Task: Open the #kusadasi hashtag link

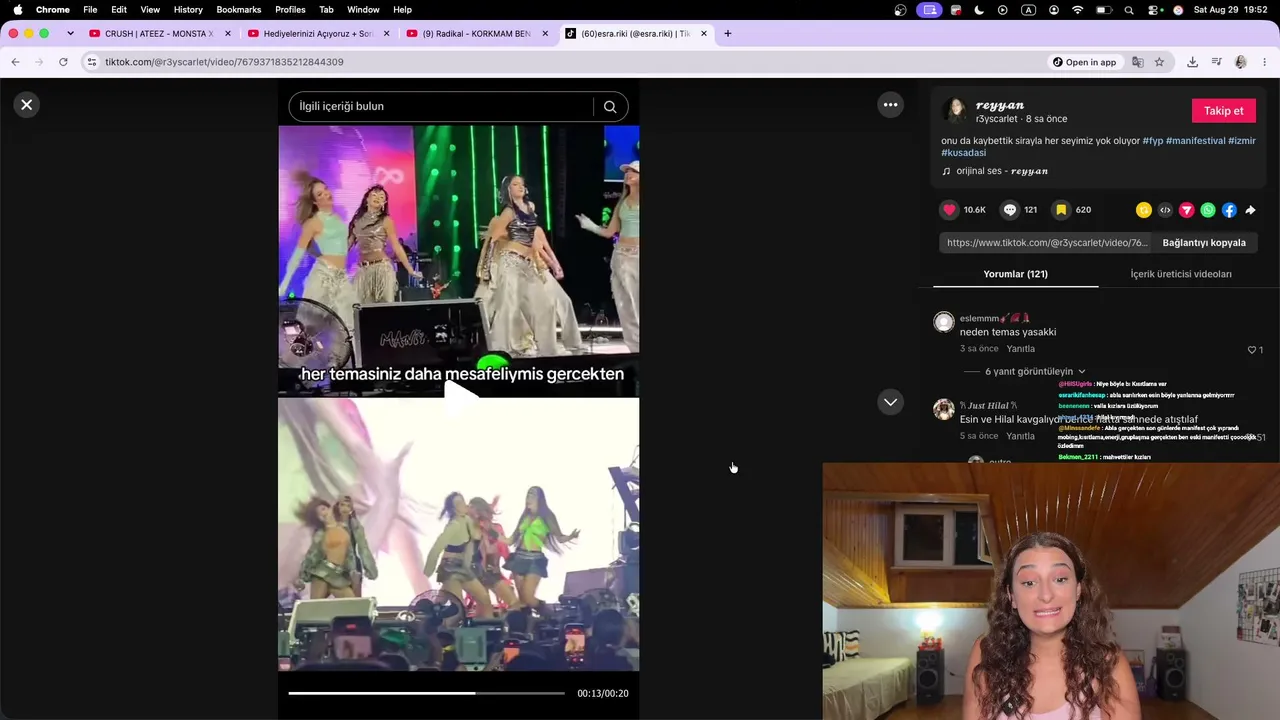Action: pos(964,153)
